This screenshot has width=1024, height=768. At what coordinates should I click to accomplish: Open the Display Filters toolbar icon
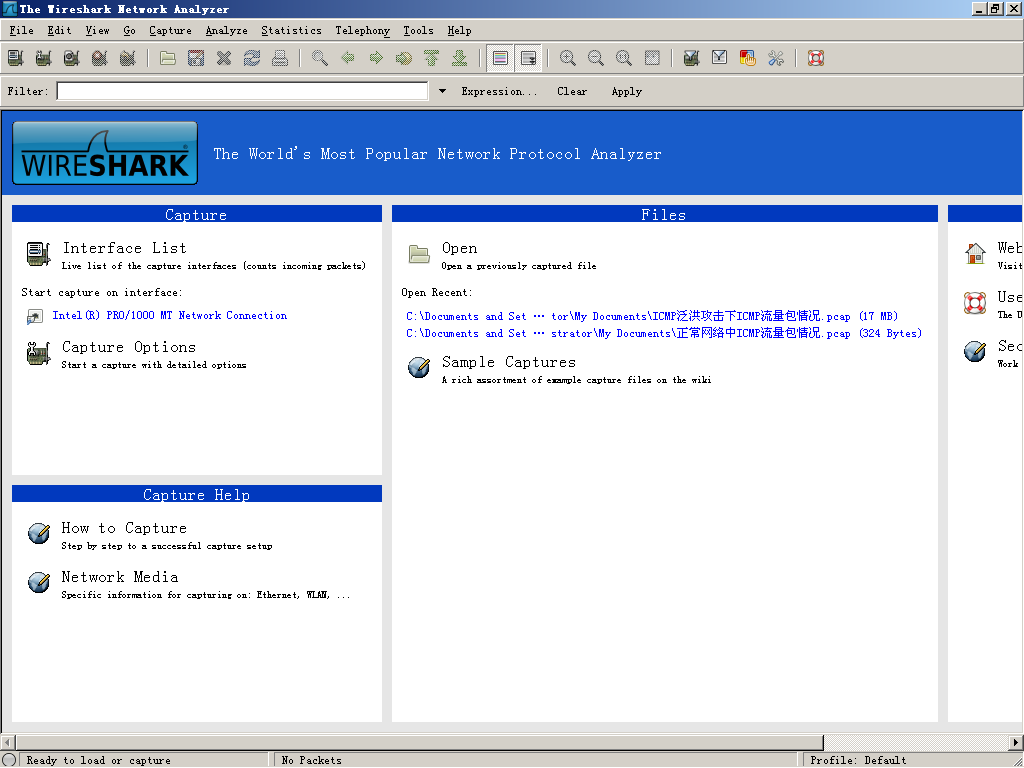click(720, 58)
